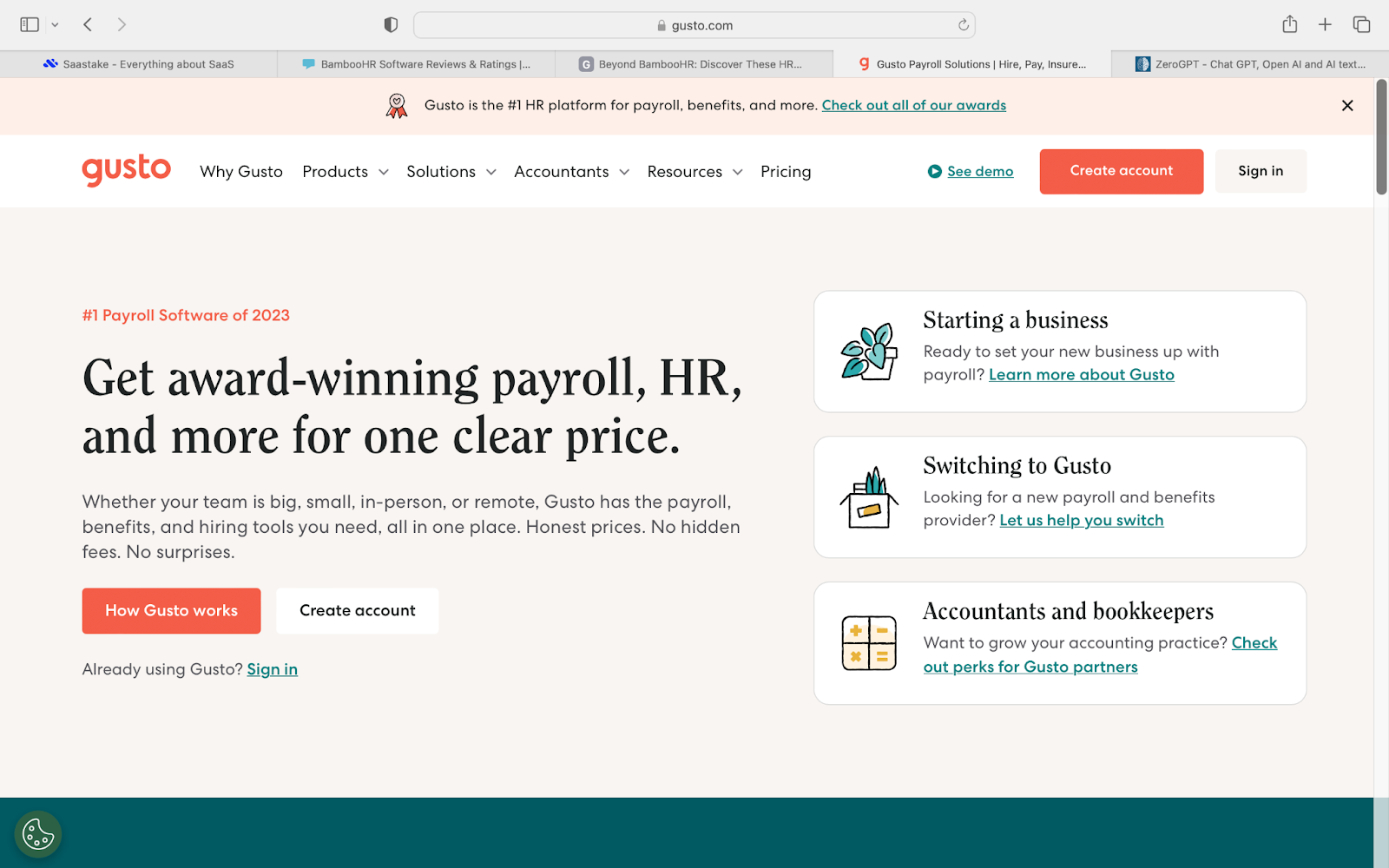This screenshot has height=868, width=1389.
Task: Click the header Create account button
Action: (1122, 171)
